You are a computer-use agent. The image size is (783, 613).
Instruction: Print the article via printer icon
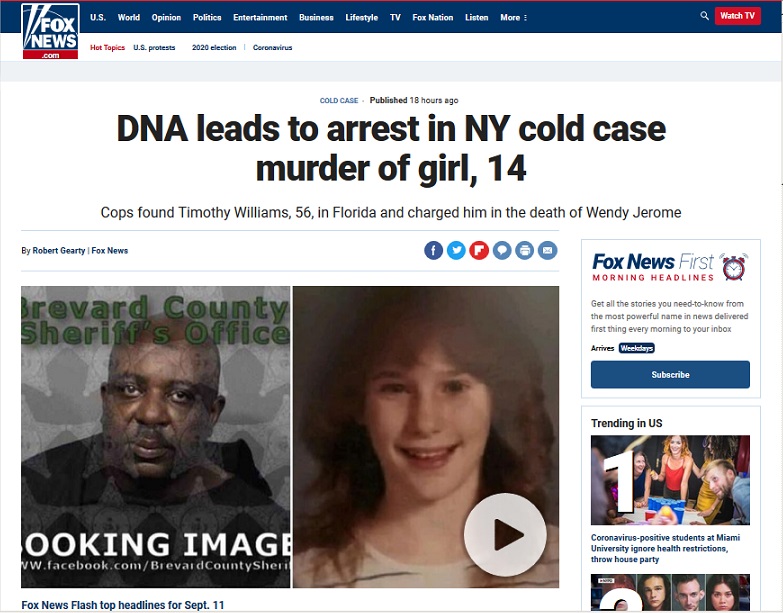point(524,250)
